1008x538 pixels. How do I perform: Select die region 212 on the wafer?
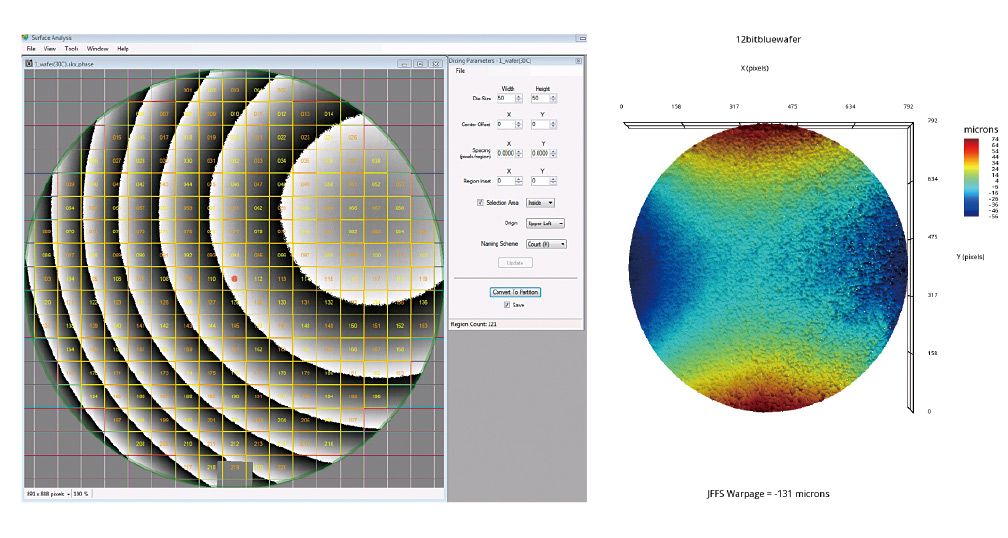[x=235, y=444]
